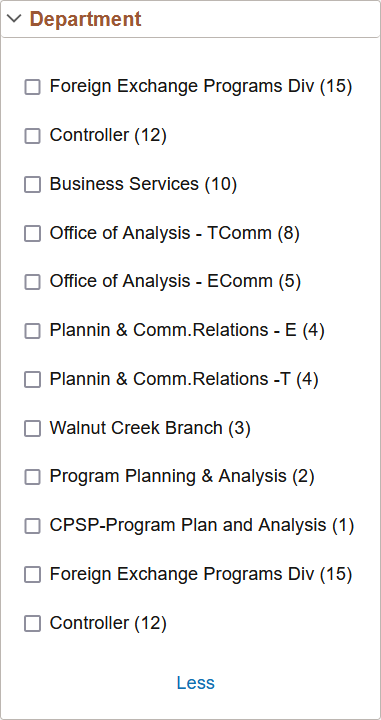Click the Business Services (10) label text

point(143,184)
